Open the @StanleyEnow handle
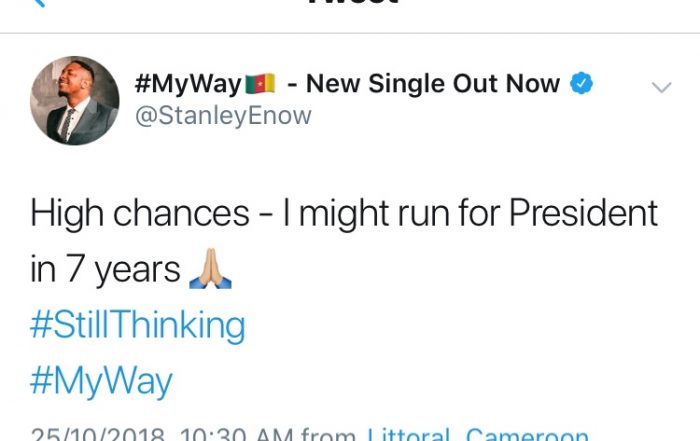 222,116
